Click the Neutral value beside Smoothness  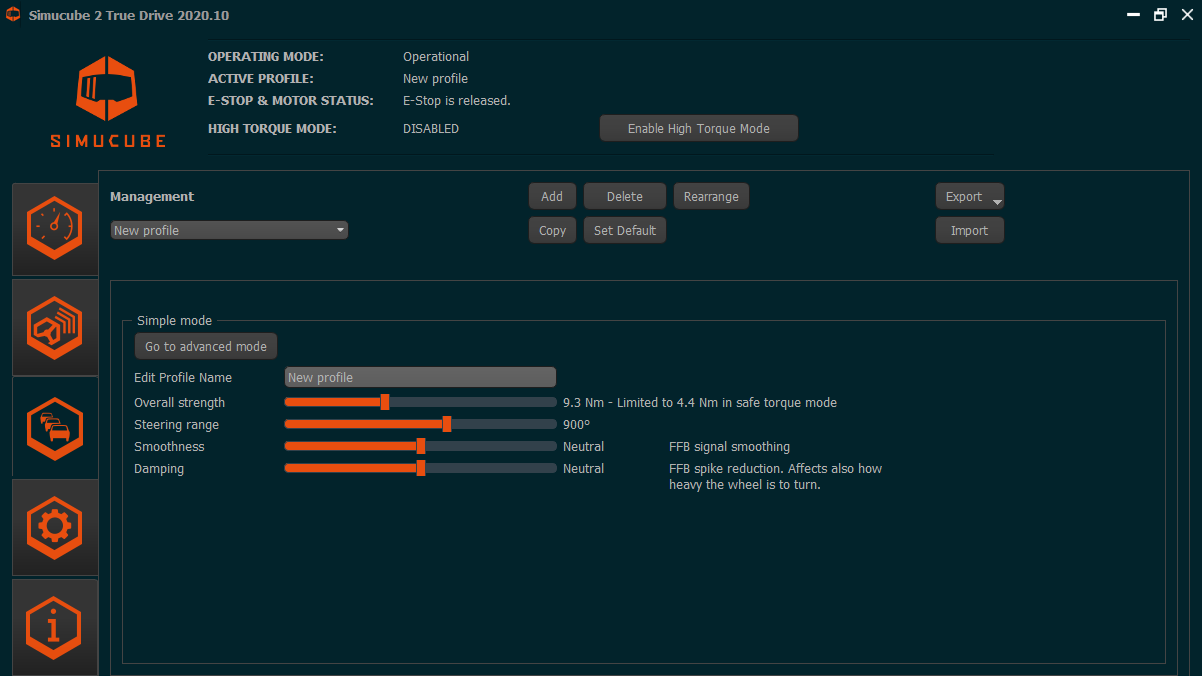pos(584,447)
